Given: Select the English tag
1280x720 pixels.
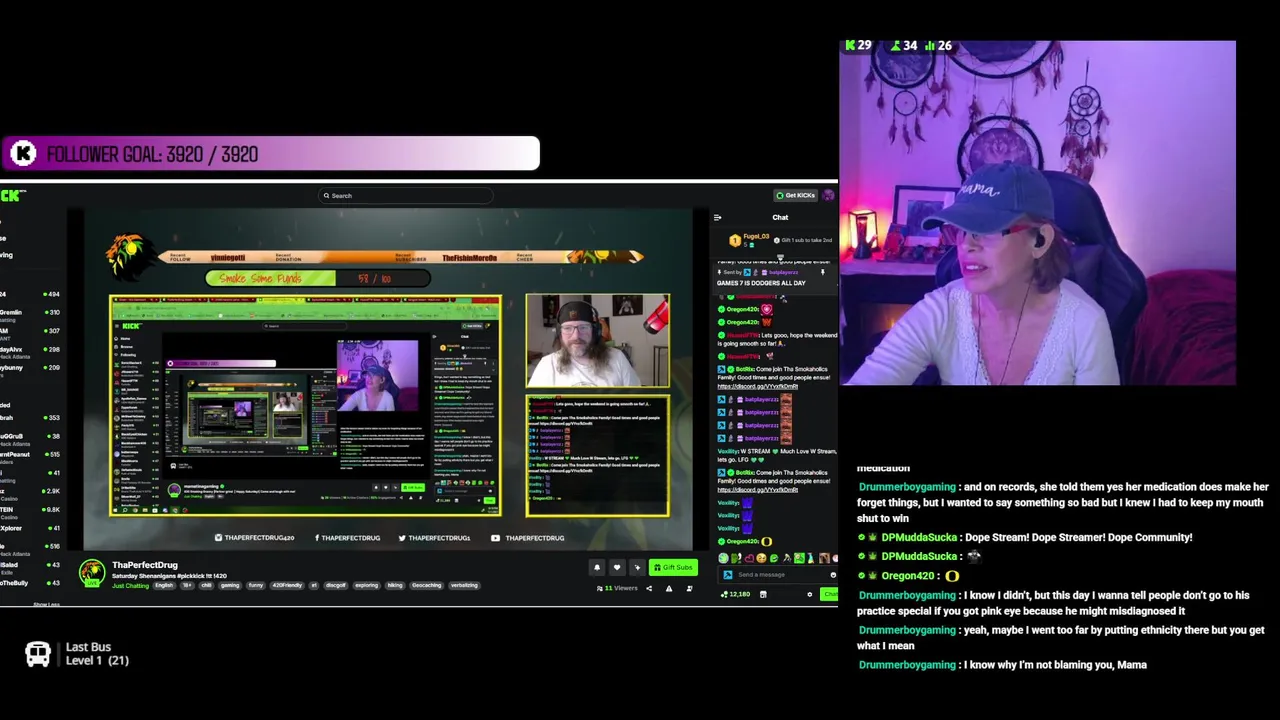Looking at the screenshot, I should 164,585.
